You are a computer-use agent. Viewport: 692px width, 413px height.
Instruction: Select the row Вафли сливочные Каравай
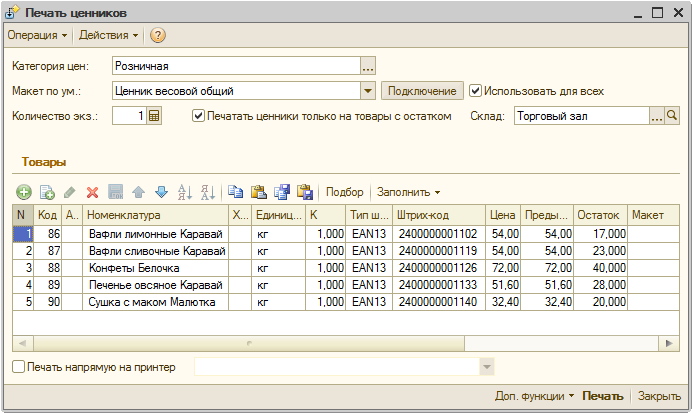point(346,251)
